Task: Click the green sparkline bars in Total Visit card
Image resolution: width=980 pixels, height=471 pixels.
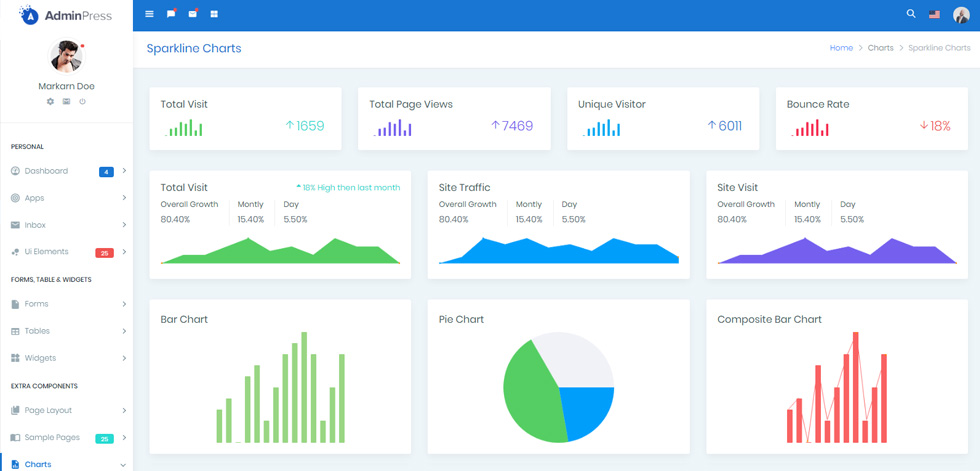Action: tap(184, 128)
